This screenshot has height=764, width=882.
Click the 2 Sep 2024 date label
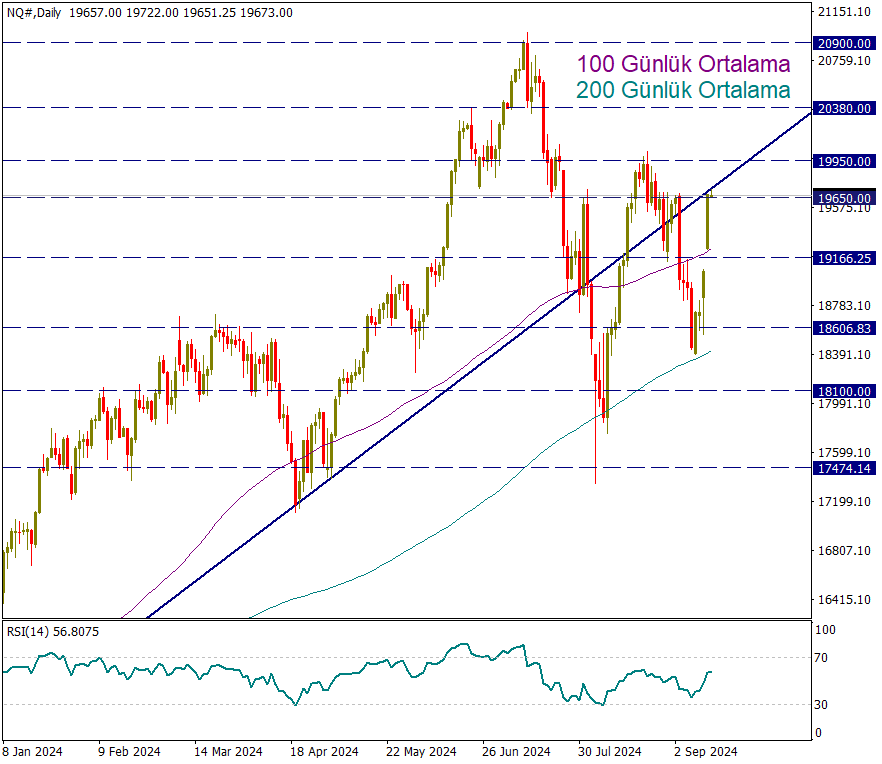705,752
